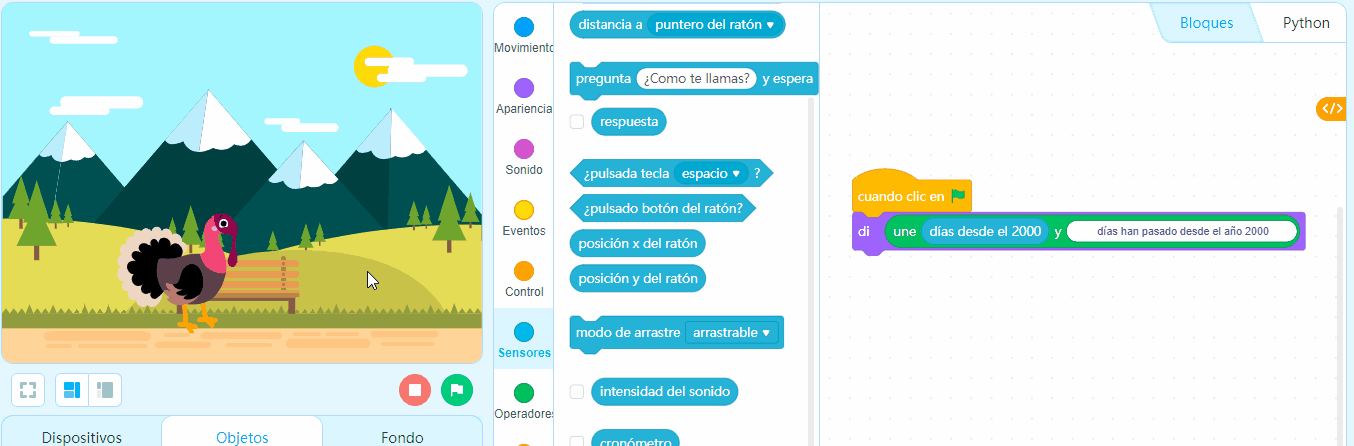Screen dimensions: 1354x446
Task: Switch to the Bloques tab
Action: click(x=1206, y=23)
